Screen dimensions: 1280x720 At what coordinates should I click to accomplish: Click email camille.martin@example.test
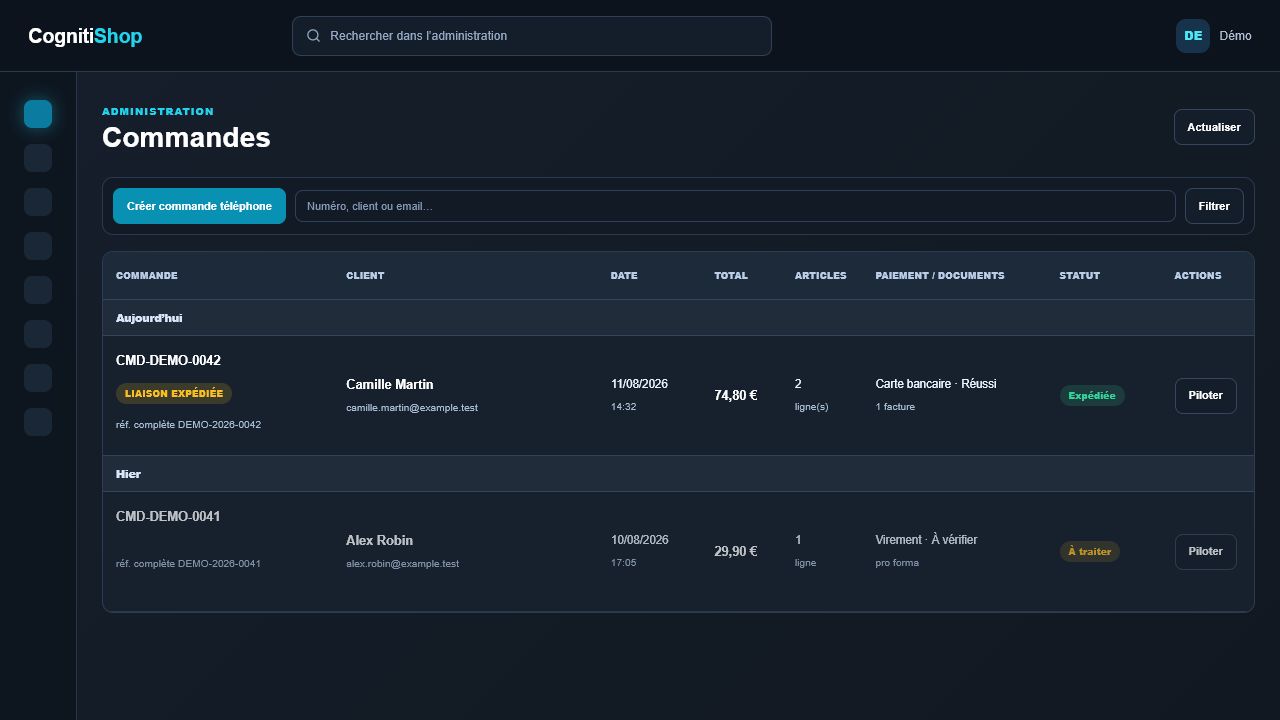(x=412, y=408)
